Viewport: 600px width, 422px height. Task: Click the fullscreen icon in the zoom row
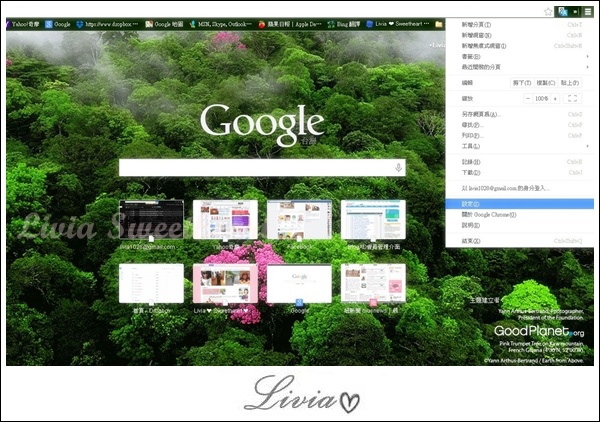tap(572, 98)
